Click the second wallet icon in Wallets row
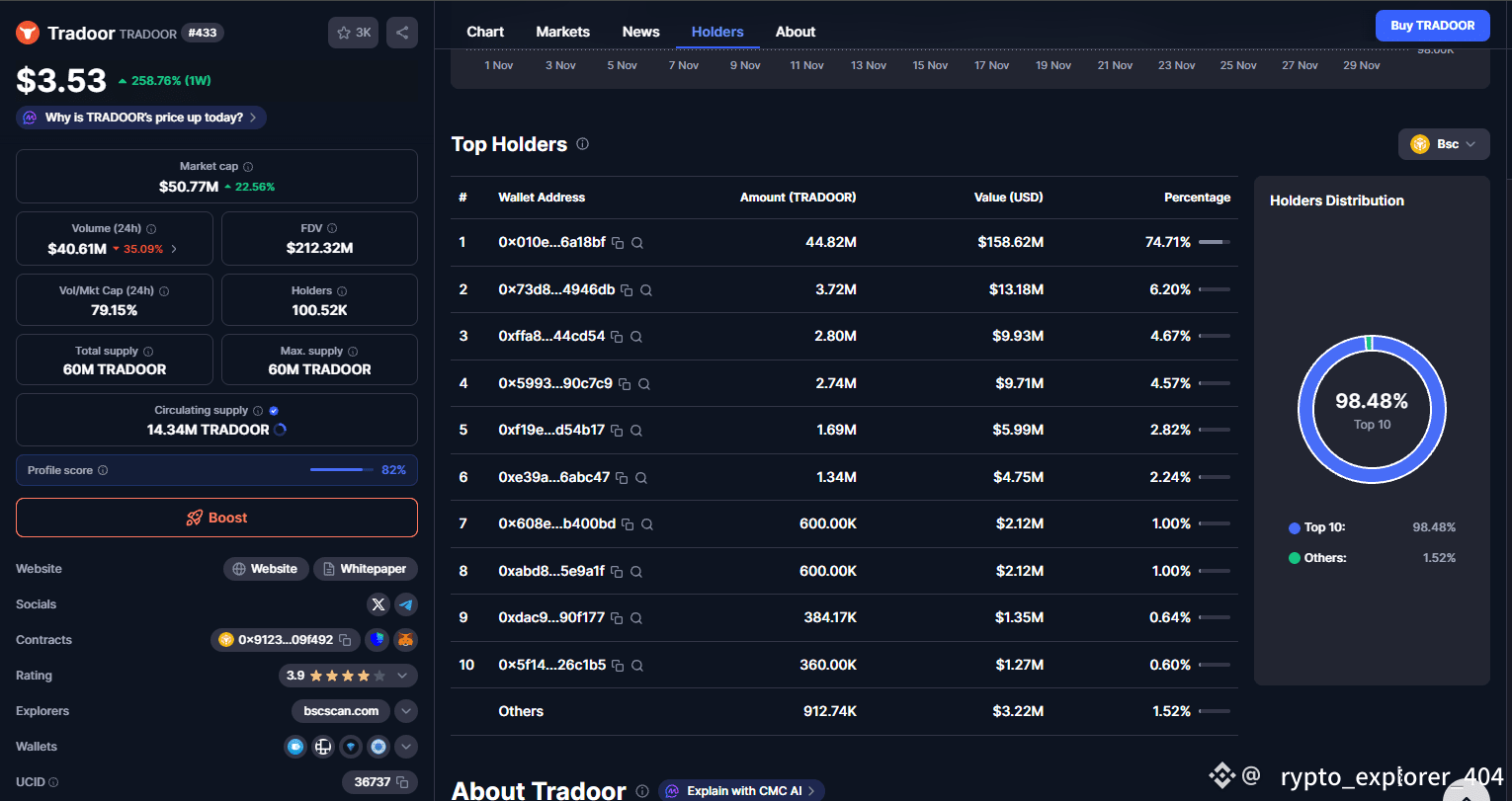Image resolution: width=1512 pixels, height=801 pixels. 322,747
